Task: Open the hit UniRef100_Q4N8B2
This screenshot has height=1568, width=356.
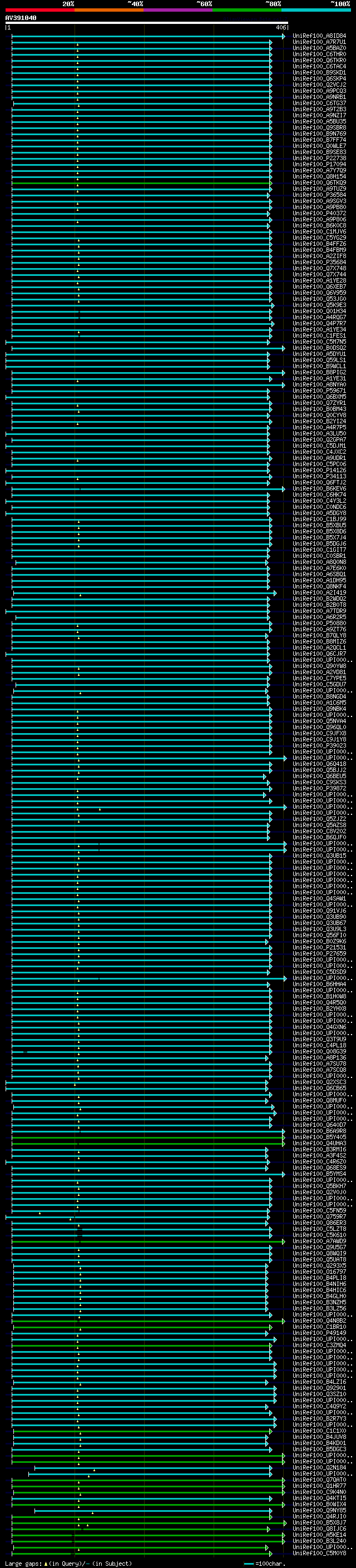Action: pos(319,1321)
